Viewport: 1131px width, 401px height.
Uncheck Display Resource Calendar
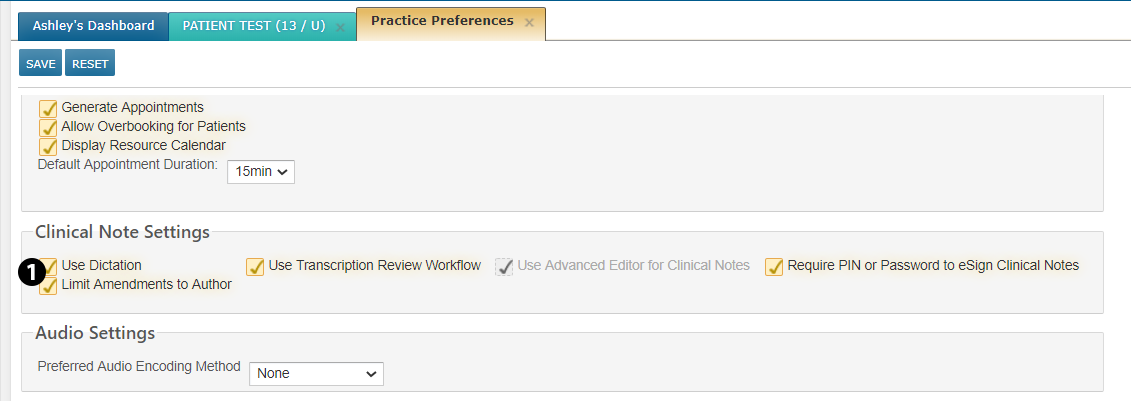tap(47, 146)
